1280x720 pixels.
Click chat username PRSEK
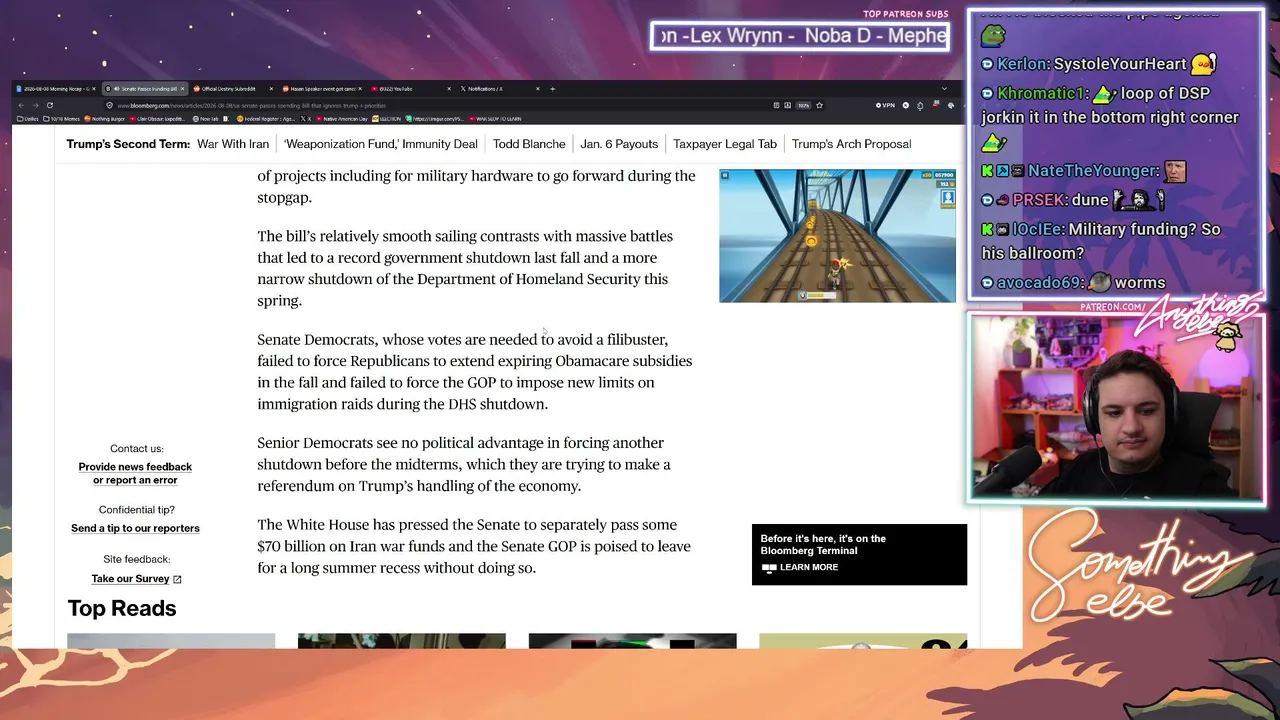pos(1038,200)
